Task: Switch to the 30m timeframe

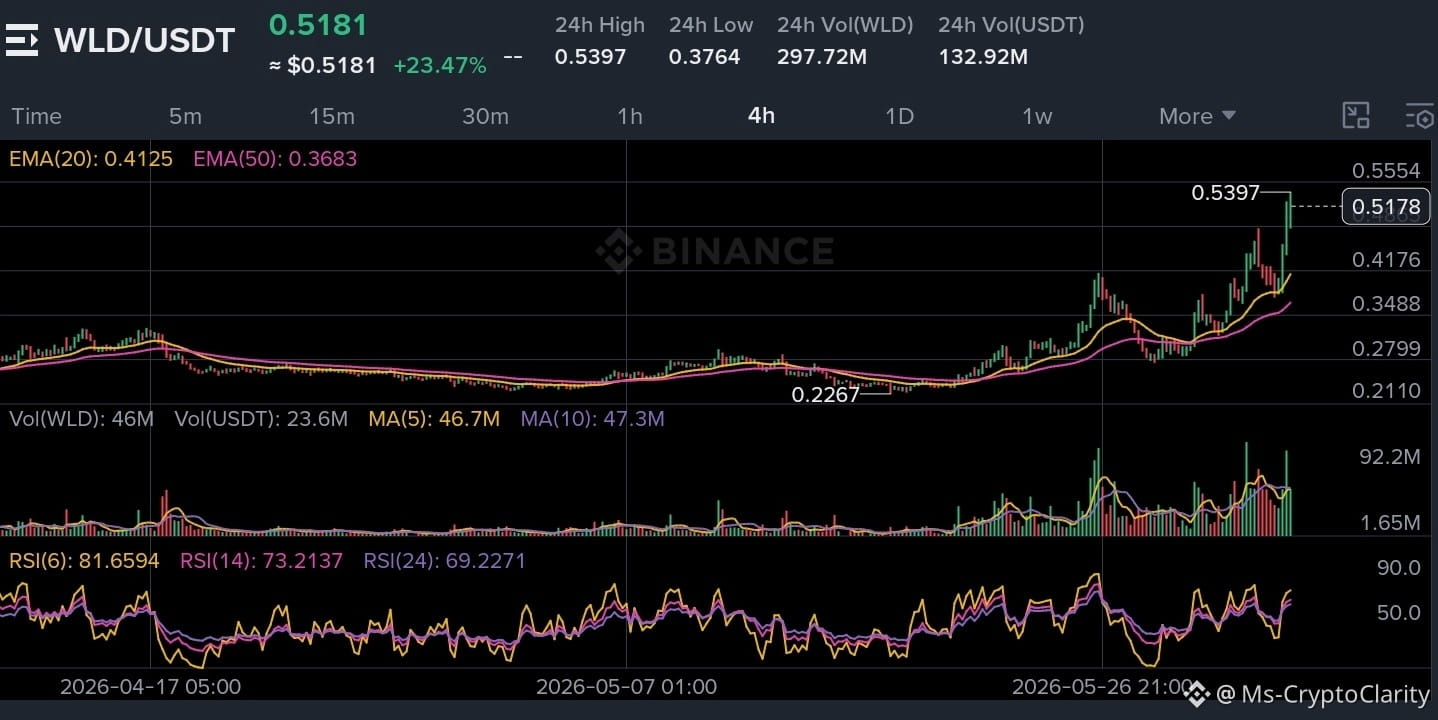Action: point(485,116)
